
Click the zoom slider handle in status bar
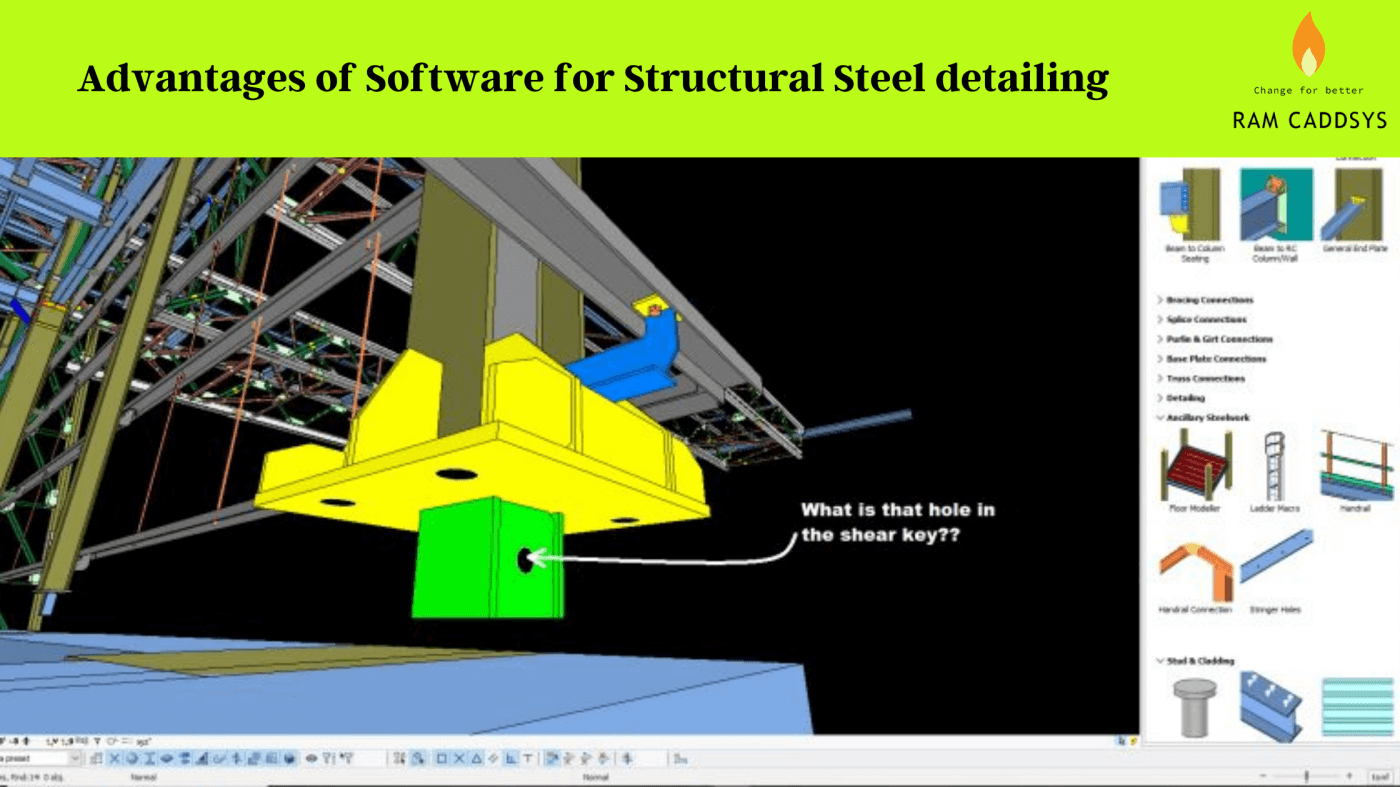coord(1306,776)
